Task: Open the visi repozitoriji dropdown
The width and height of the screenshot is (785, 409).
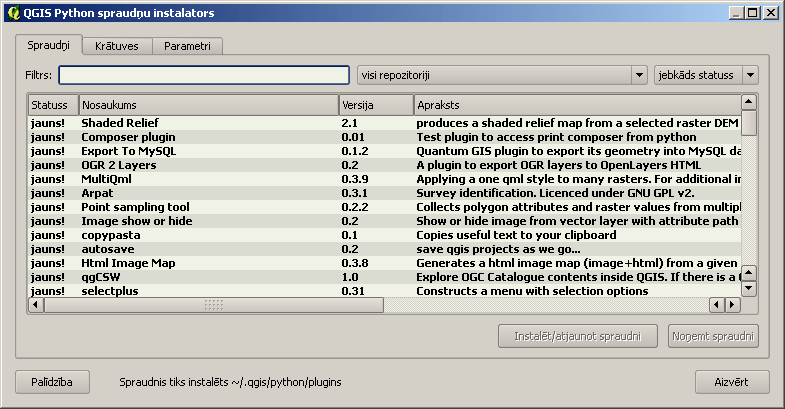Action: (x=502, y=75)
